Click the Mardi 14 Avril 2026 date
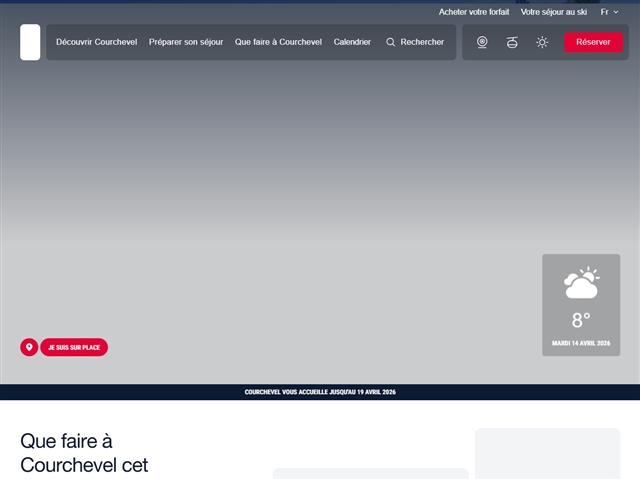640x480 pixels. pyautogui.click(x=581, y=343)
